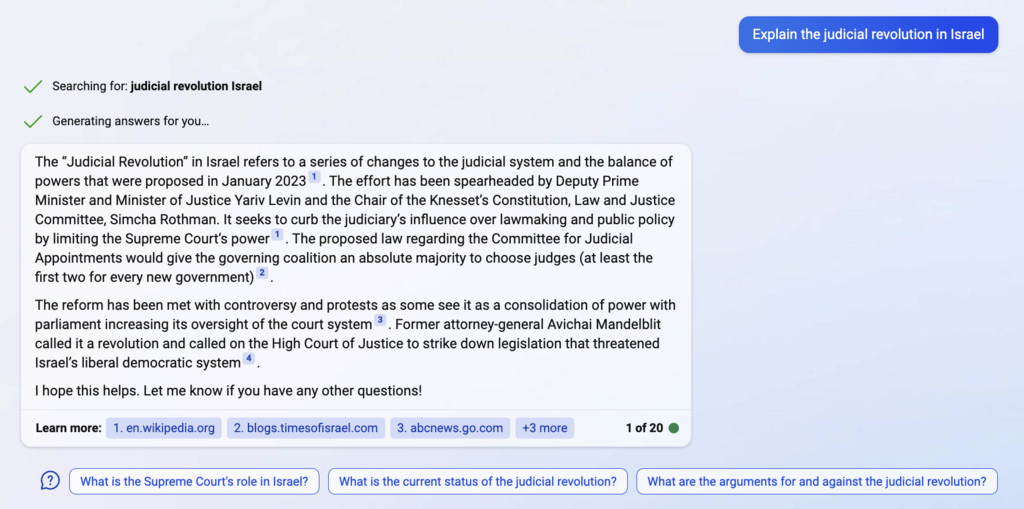Click the user message bubble
The image size is (1024, 509).
(x=868, y=34)
